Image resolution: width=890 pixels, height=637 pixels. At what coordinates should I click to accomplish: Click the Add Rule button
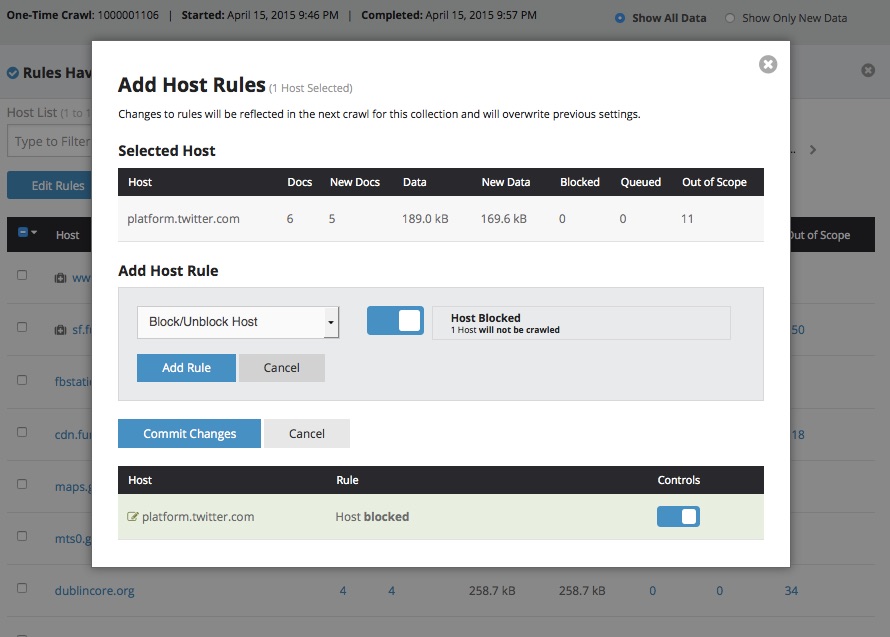(186, 367)
